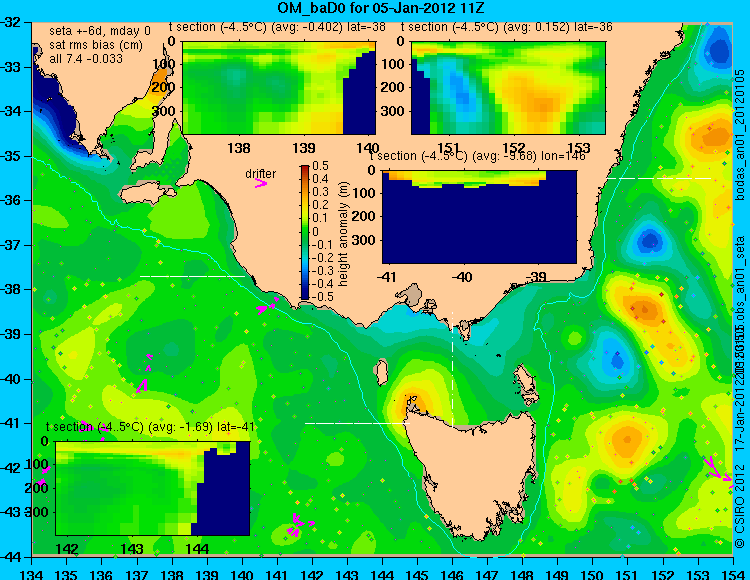Click the -38 latitude axis label

pos(12,289)
